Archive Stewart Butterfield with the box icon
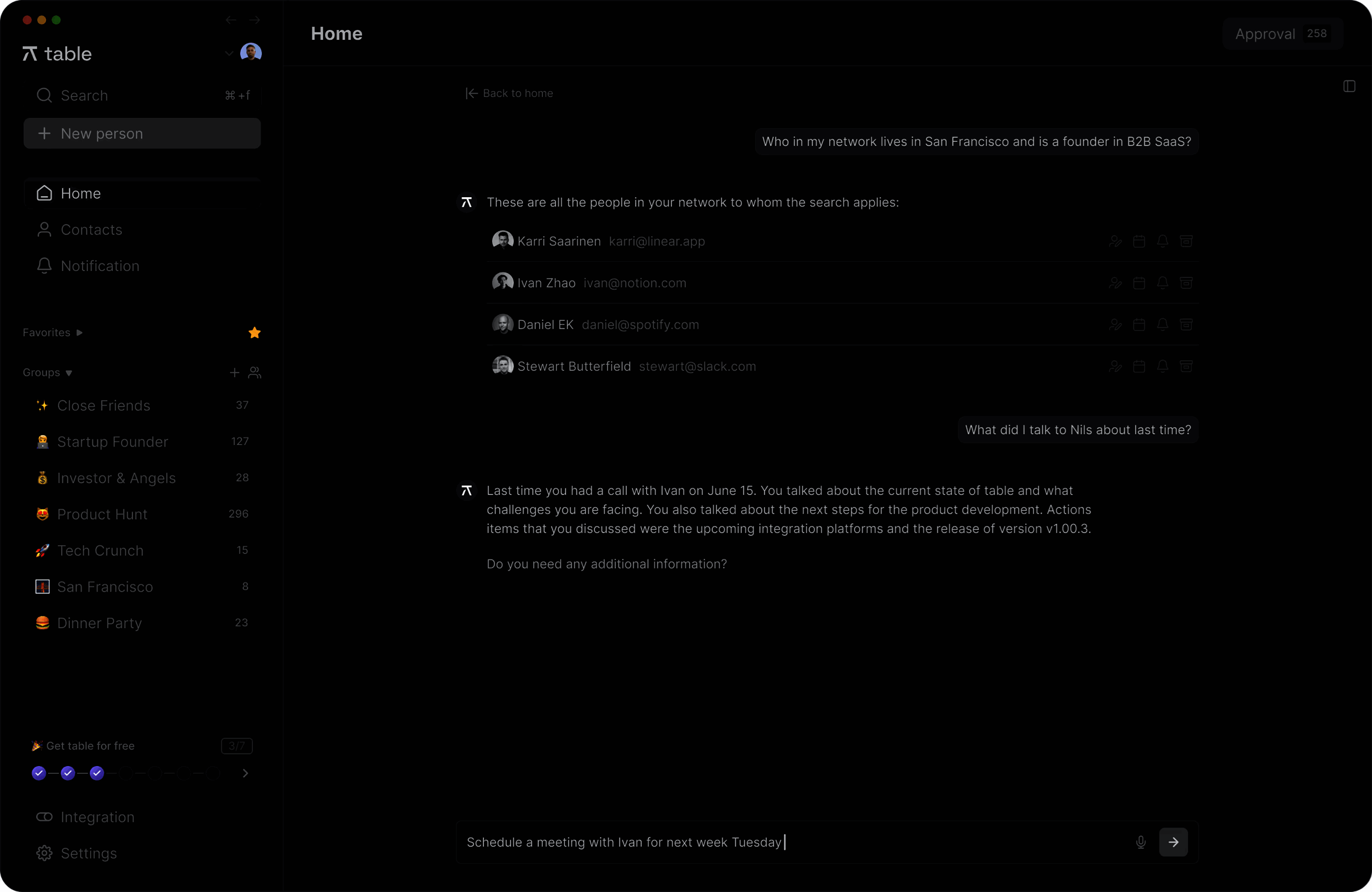Viewport: 1372px width, 892px height. click(x=1186, y=366)
